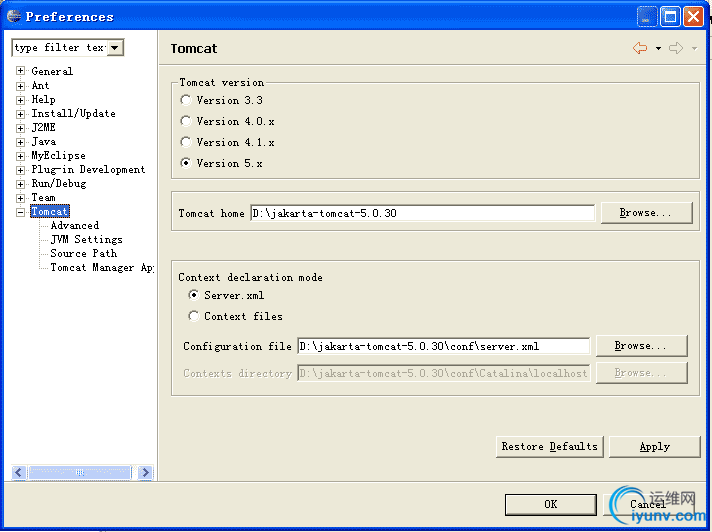Click Browse next to Tomcat home
Image resolution: width=712 pixels, height=532 pixels.
click(x=646, y=213)
